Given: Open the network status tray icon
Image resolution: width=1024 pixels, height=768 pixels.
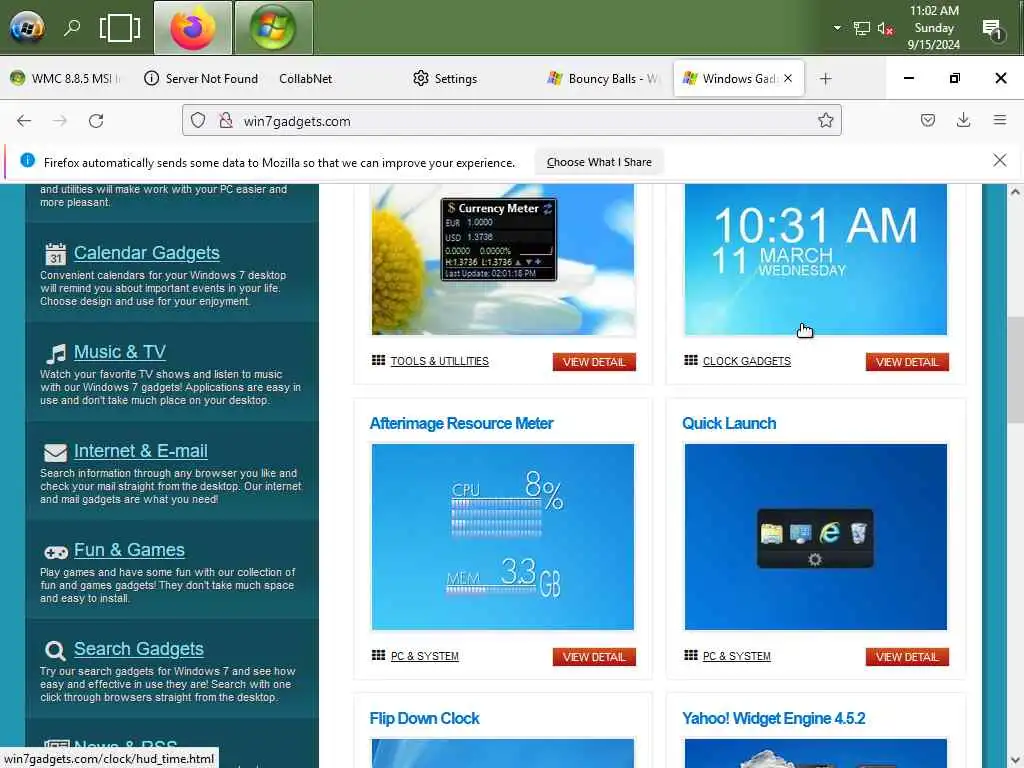Looking at the screenshot, I should (861, 28).
